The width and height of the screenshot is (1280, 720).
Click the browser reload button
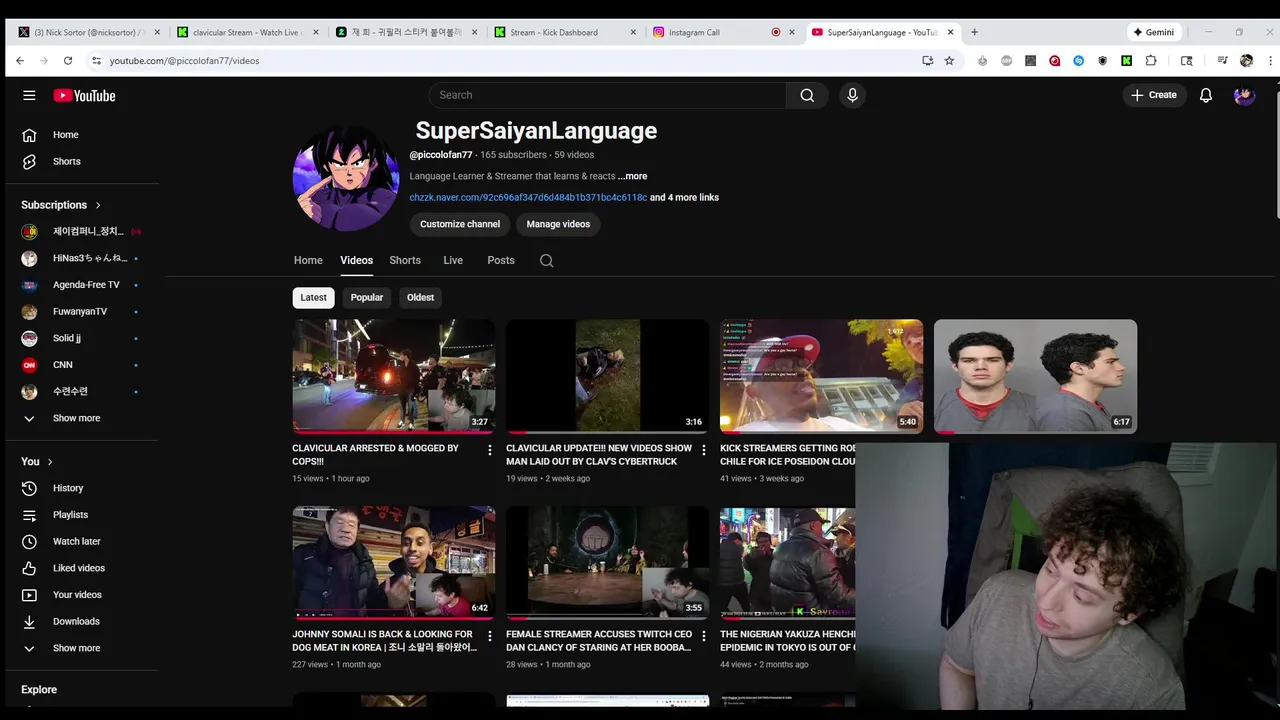(x=68, y=61)
